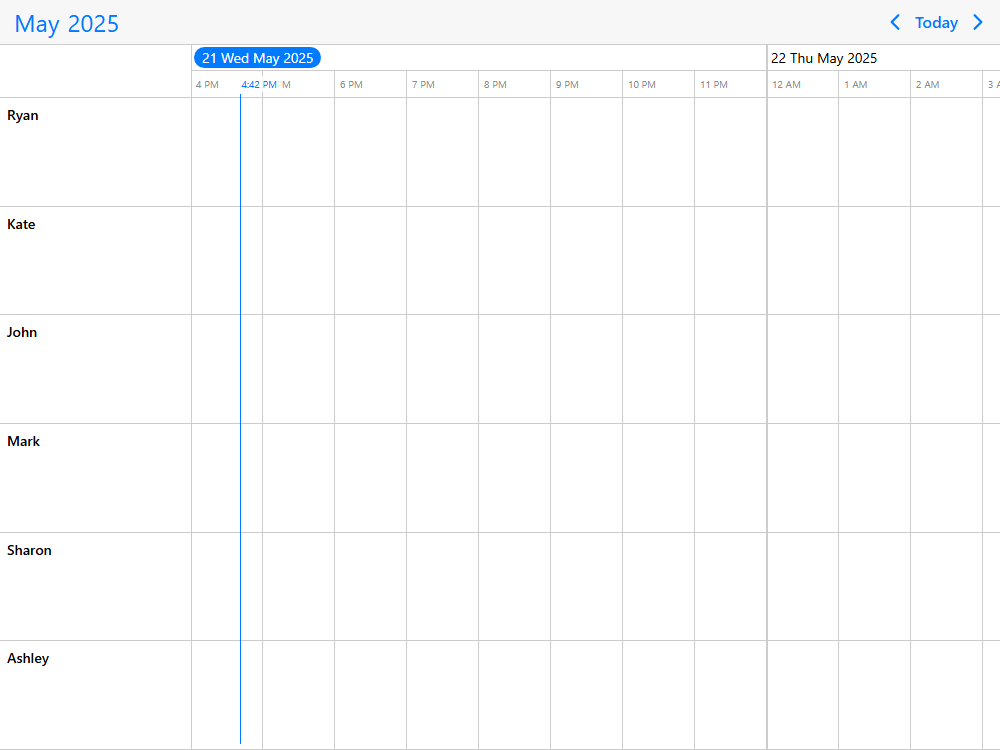This screenshot has width=1000, height=750.
Task: Select John's 10 PM time slot
Action: click(x=659, y=369)
